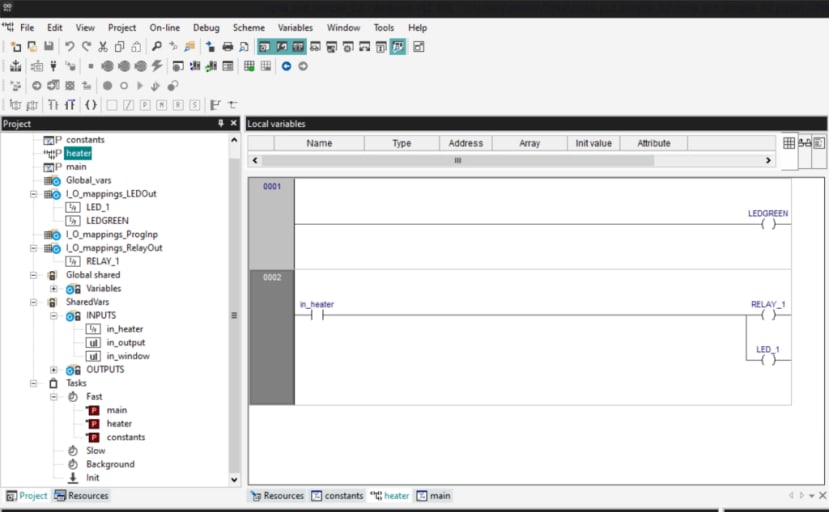Viewport: 829px width, 512px height.
Task: Click the Print icon
Action: [x=227, y=47]
